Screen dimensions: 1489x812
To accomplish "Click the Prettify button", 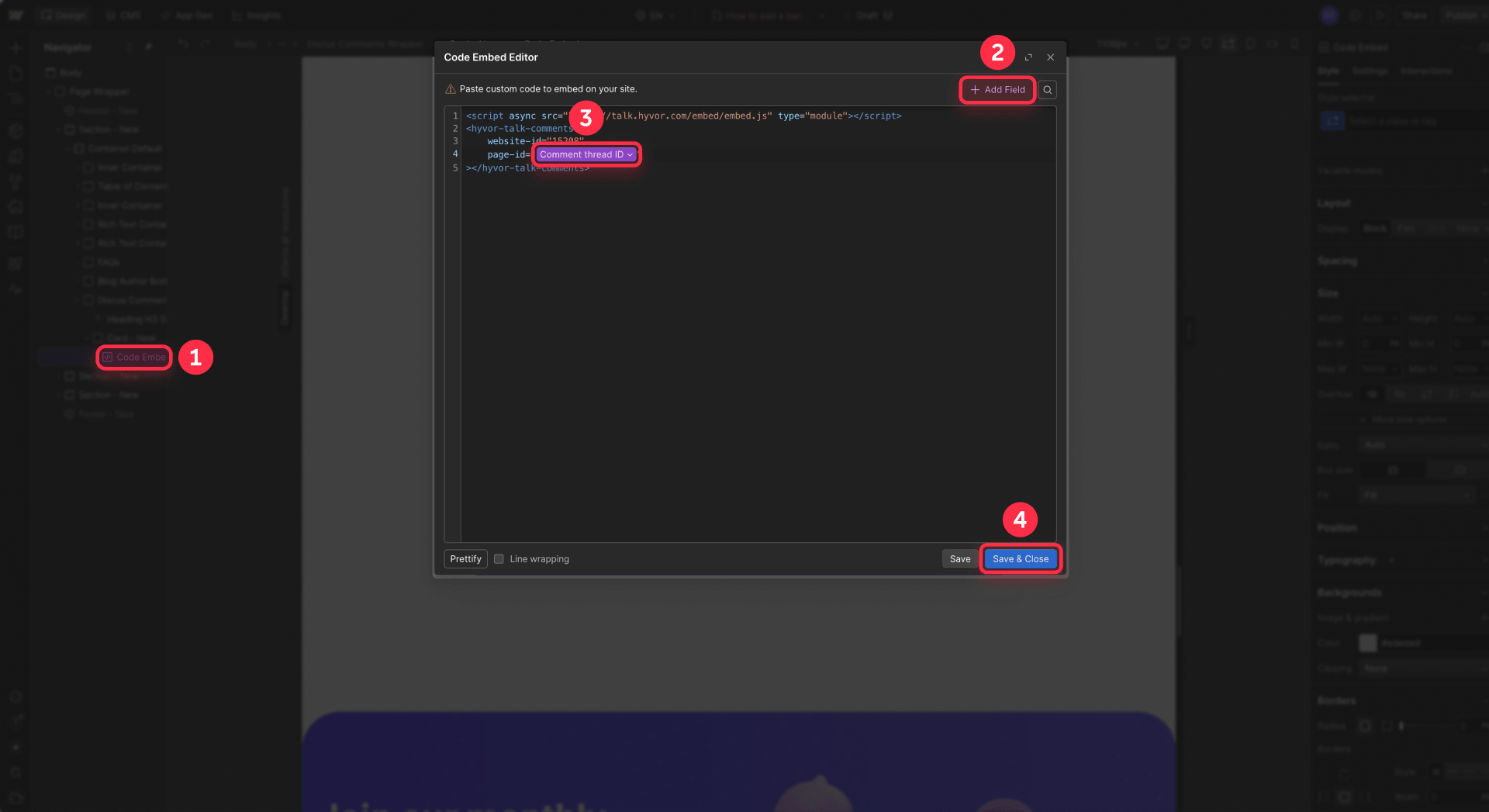I will pos(465,559).
